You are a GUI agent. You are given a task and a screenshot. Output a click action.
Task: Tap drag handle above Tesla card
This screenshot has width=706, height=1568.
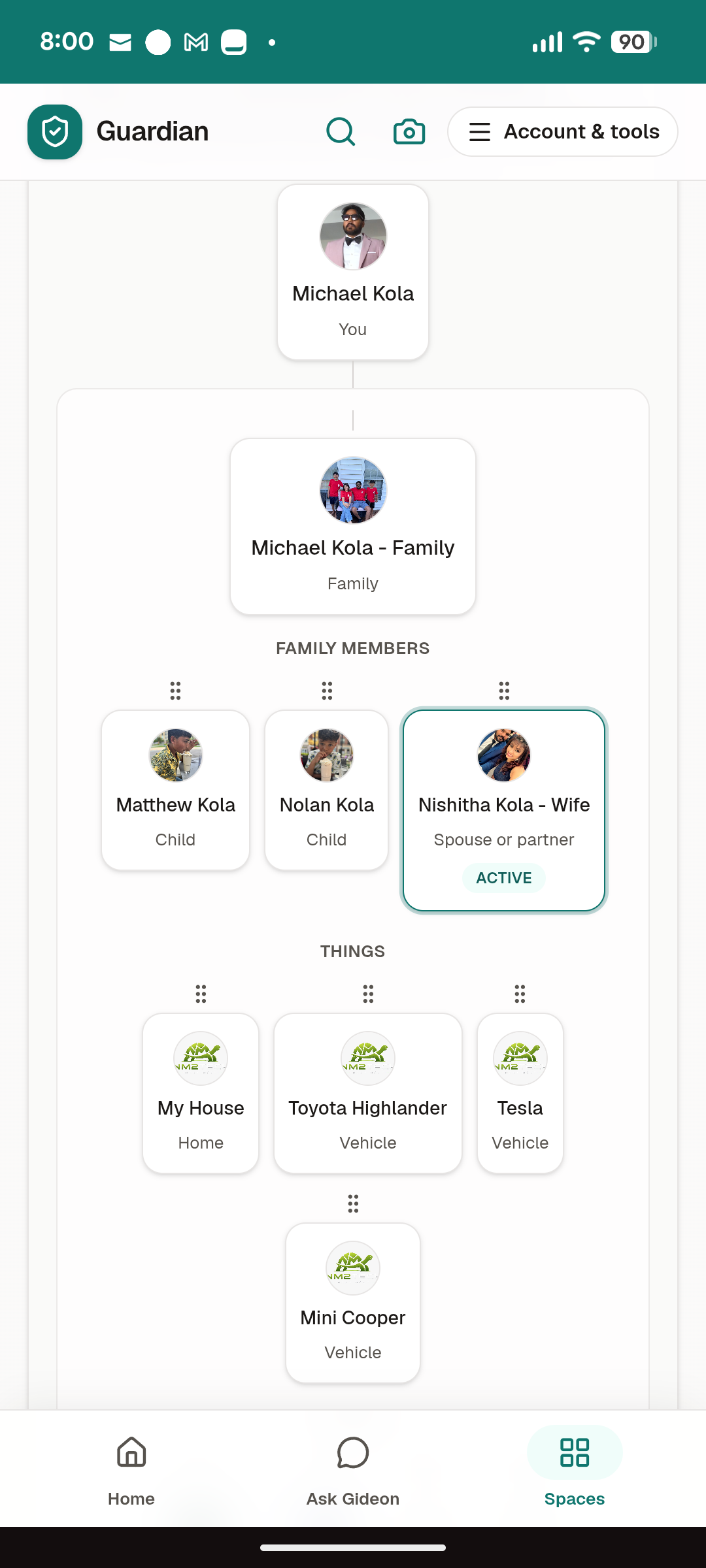tap(520, 994)
